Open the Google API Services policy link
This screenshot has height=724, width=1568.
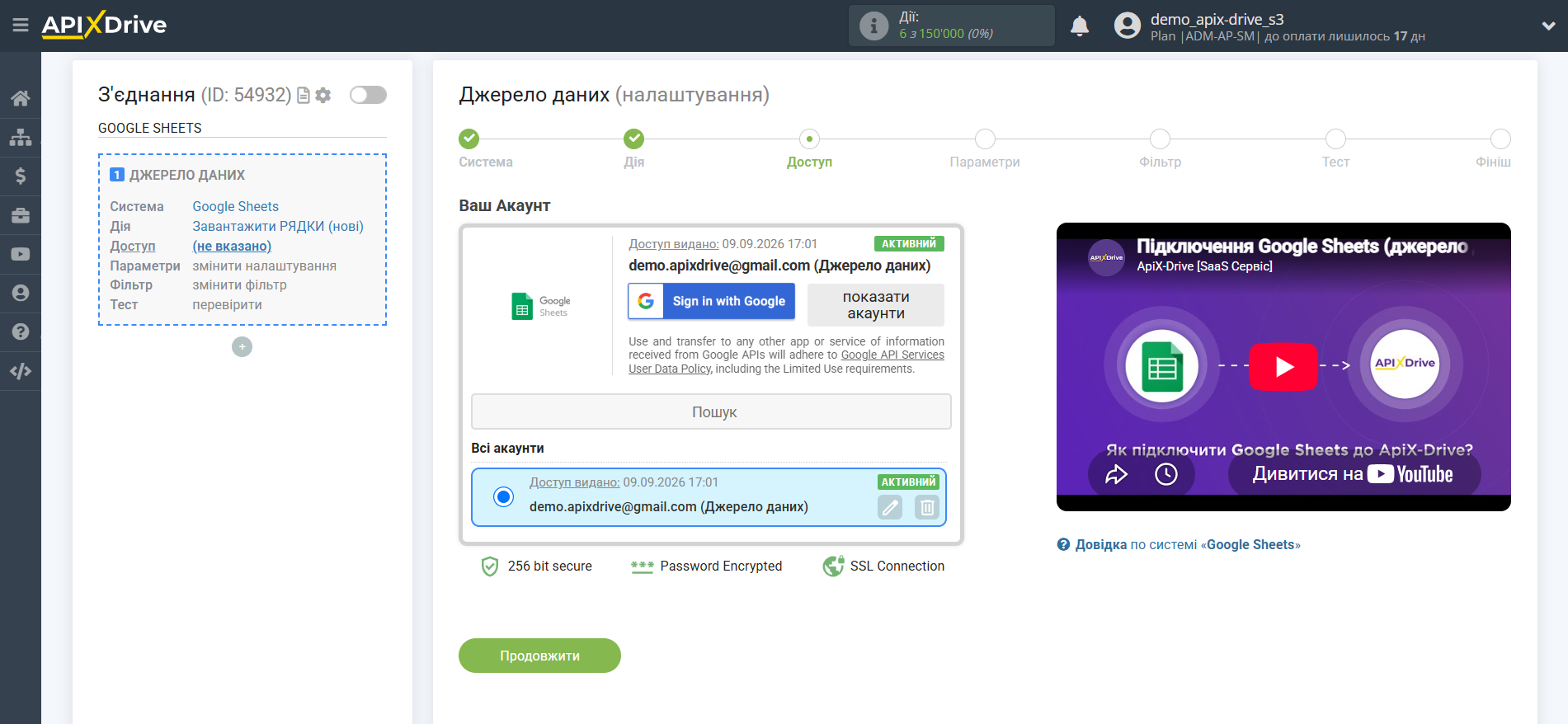pos(892,355)
